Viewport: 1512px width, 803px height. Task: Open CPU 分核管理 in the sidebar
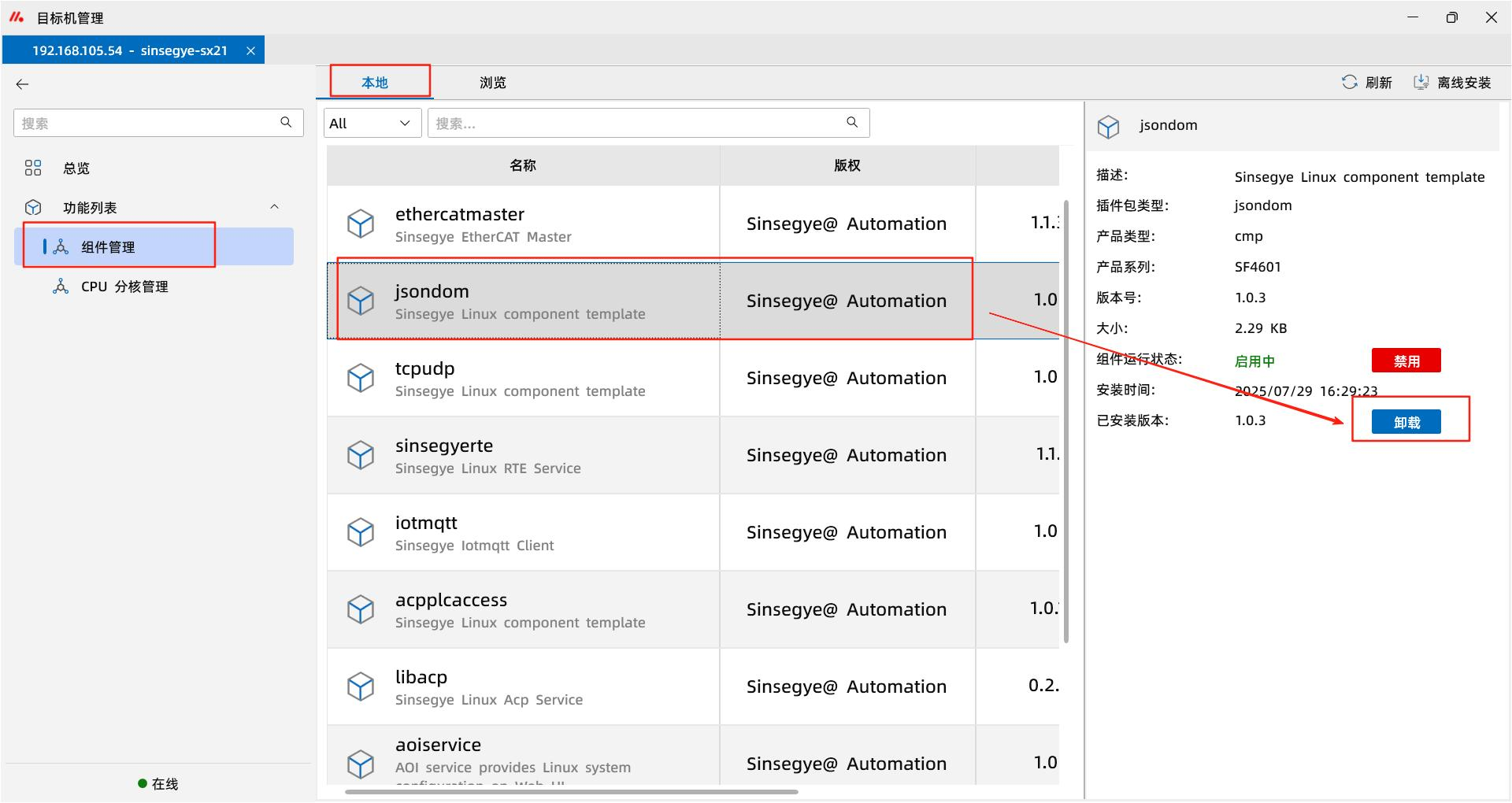click(124, 287)
